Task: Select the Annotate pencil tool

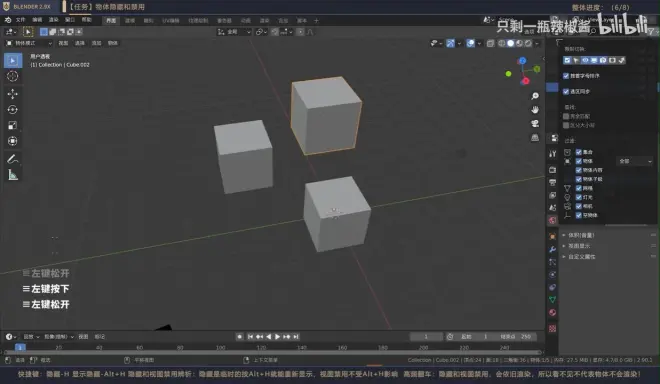Action: (13, 159)
